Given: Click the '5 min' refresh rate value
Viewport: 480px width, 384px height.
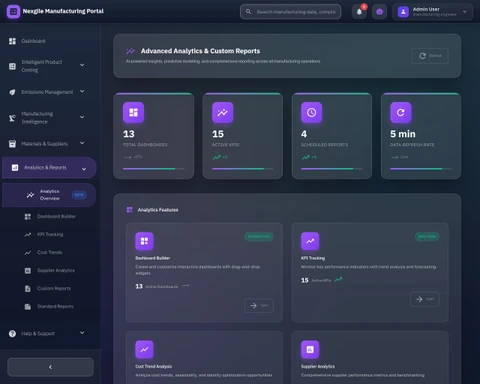Looking at the screenshot, I should (403, 134).
